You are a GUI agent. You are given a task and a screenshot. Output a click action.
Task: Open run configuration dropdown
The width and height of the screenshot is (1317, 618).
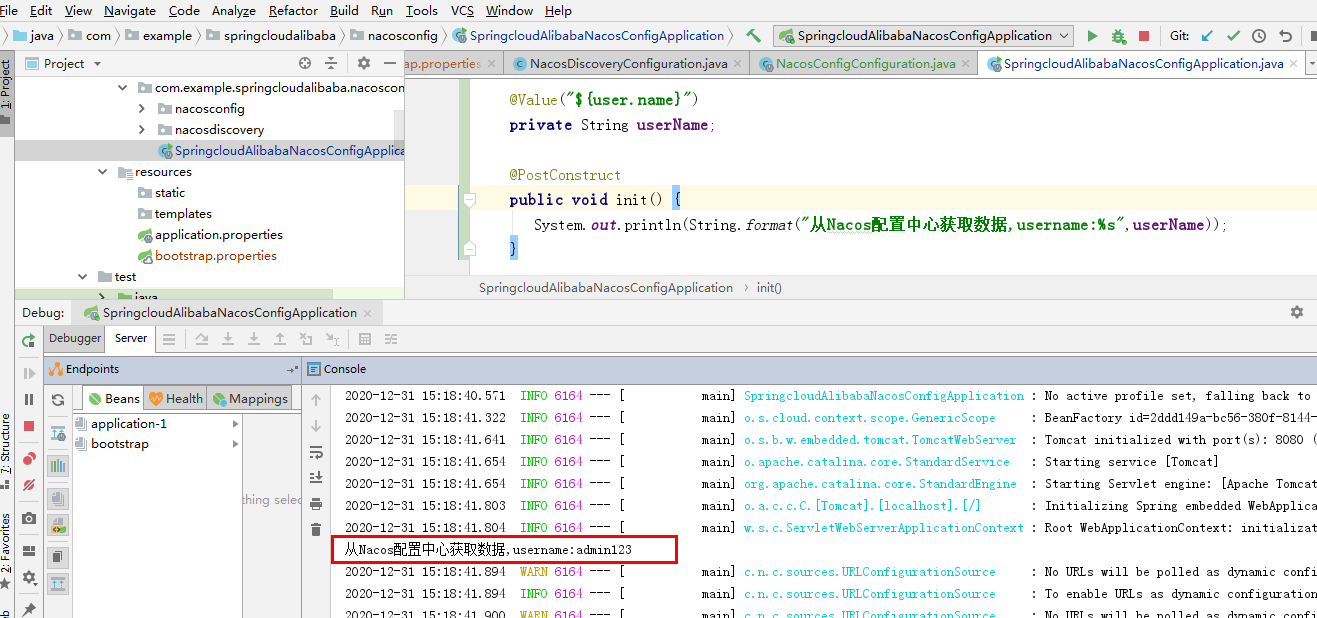coord(1063,36)
